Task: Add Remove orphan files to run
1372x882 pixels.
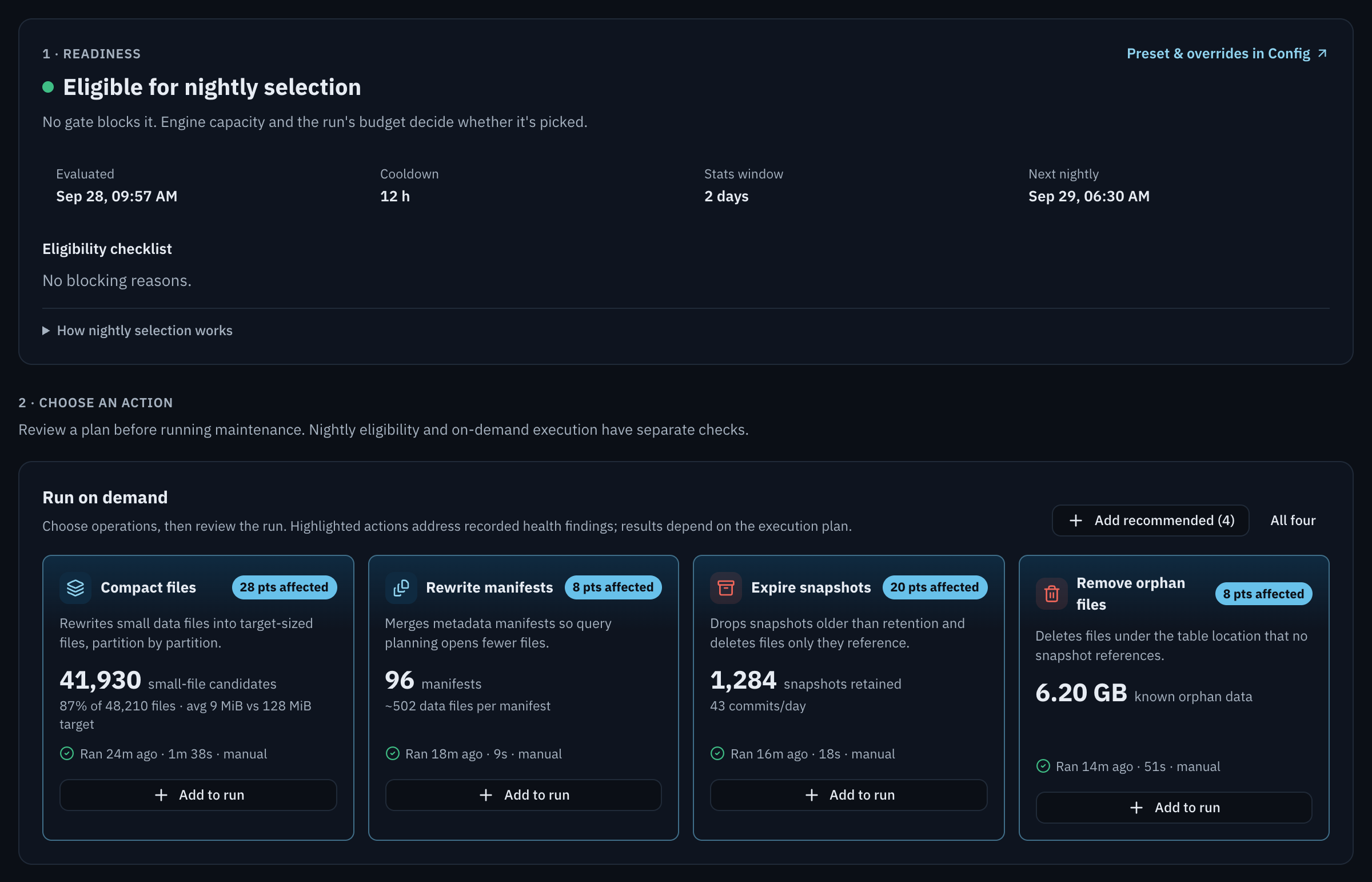Action: [1174, 808]
